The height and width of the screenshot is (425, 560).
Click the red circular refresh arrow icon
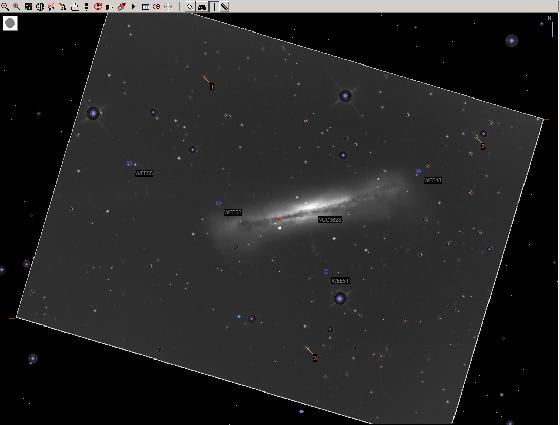(98, 6)
